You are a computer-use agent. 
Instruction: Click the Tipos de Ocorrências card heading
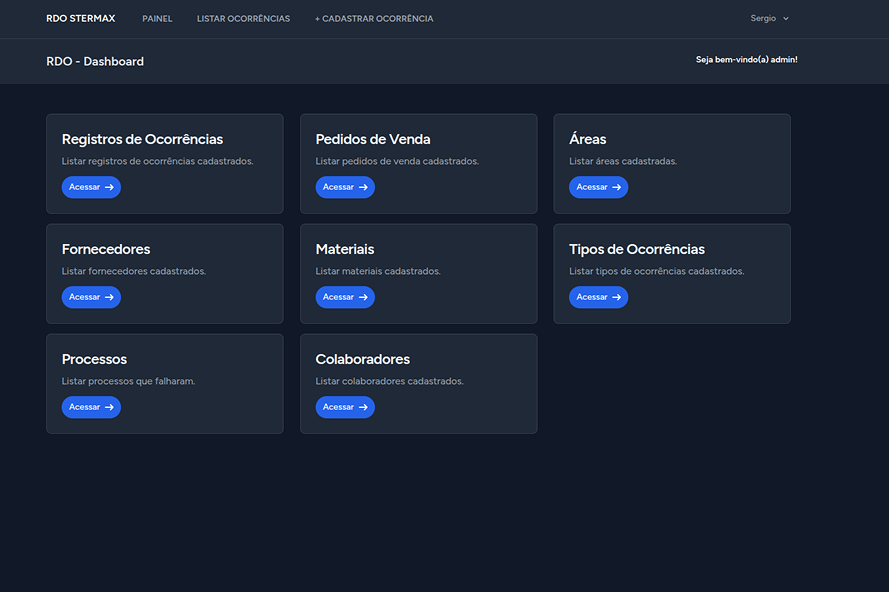click(636, 249)
